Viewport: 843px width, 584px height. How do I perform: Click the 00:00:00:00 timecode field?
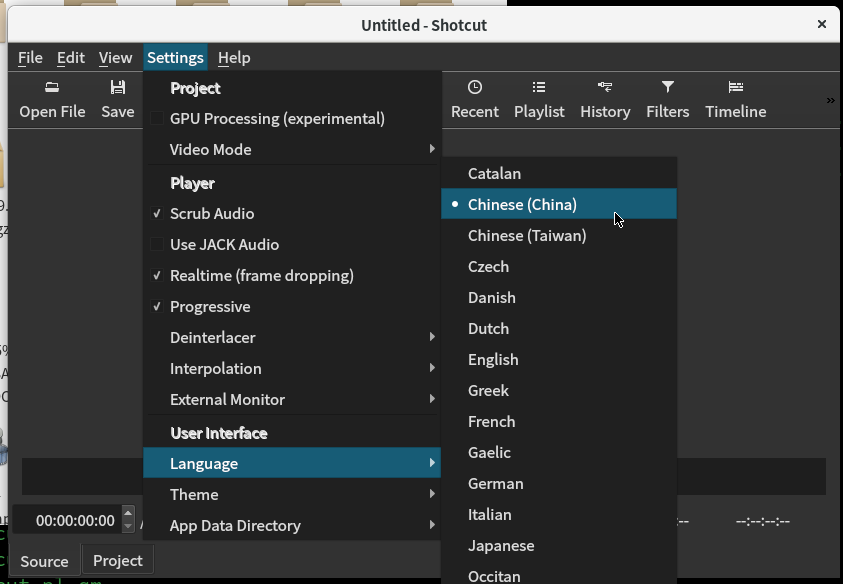70,519
